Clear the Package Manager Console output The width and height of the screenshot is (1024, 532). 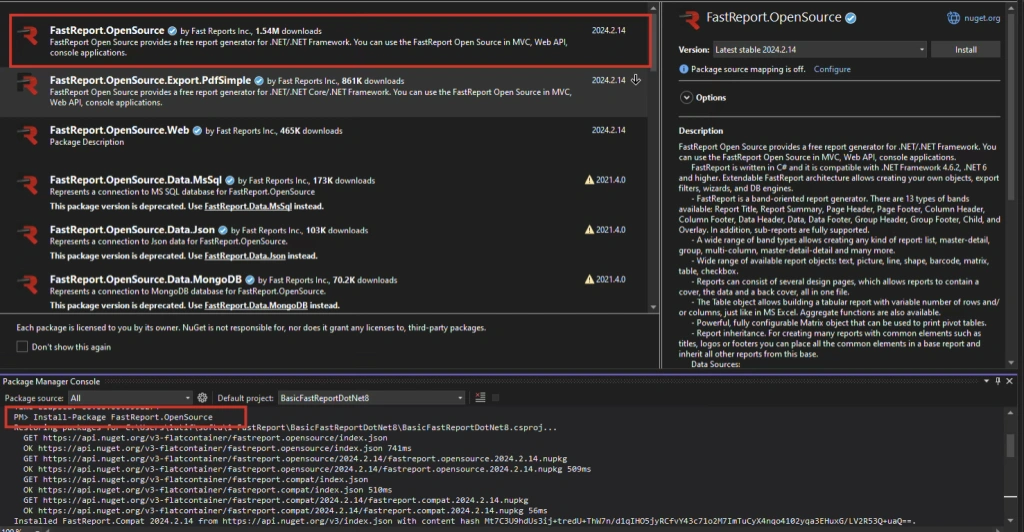pyautogui.click(x=480, y=398)
